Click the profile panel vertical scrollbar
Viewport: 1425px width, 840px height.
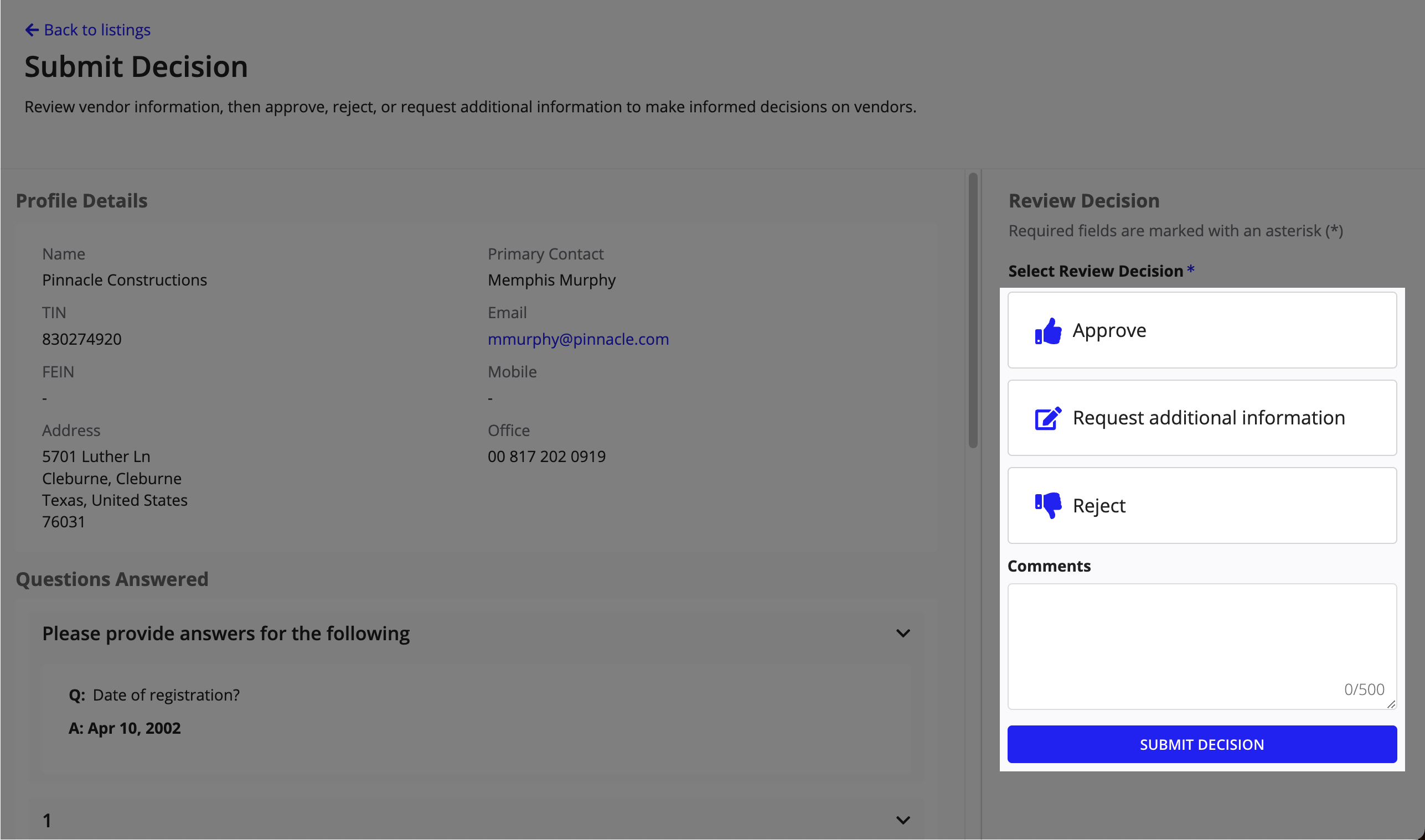pyautogui.click(x=973, y=311)
